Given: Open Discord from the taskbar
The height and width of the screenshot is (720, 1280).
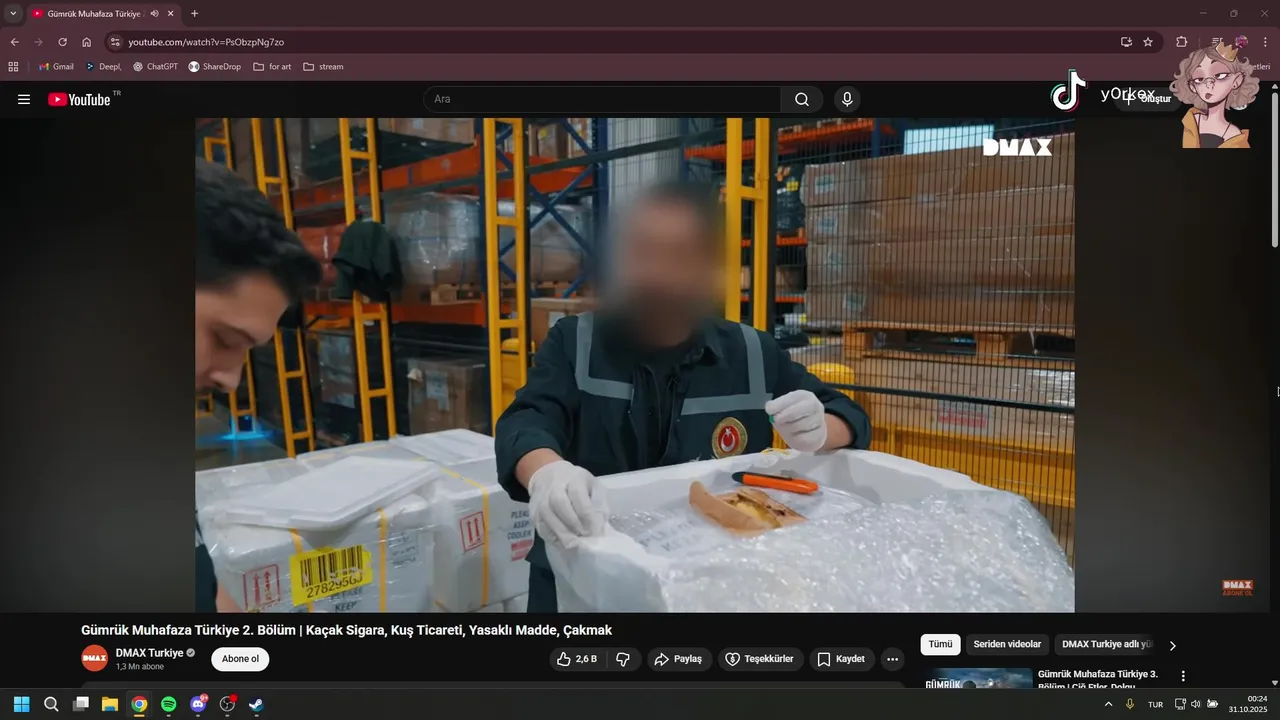Looking at the screenshot, I should (198, 704).
